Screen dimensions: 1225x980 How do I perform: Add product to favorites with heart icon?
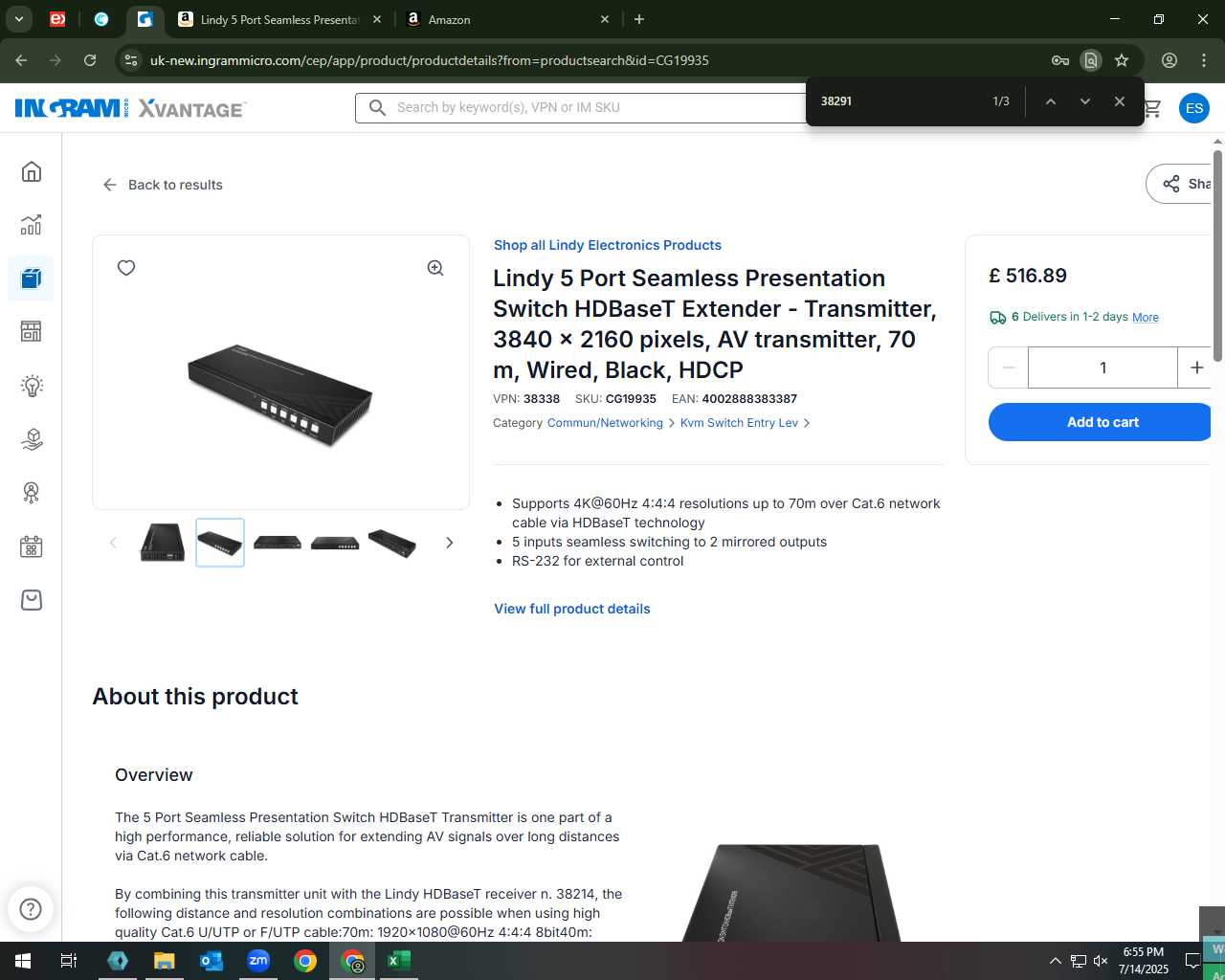pos(126,268)
